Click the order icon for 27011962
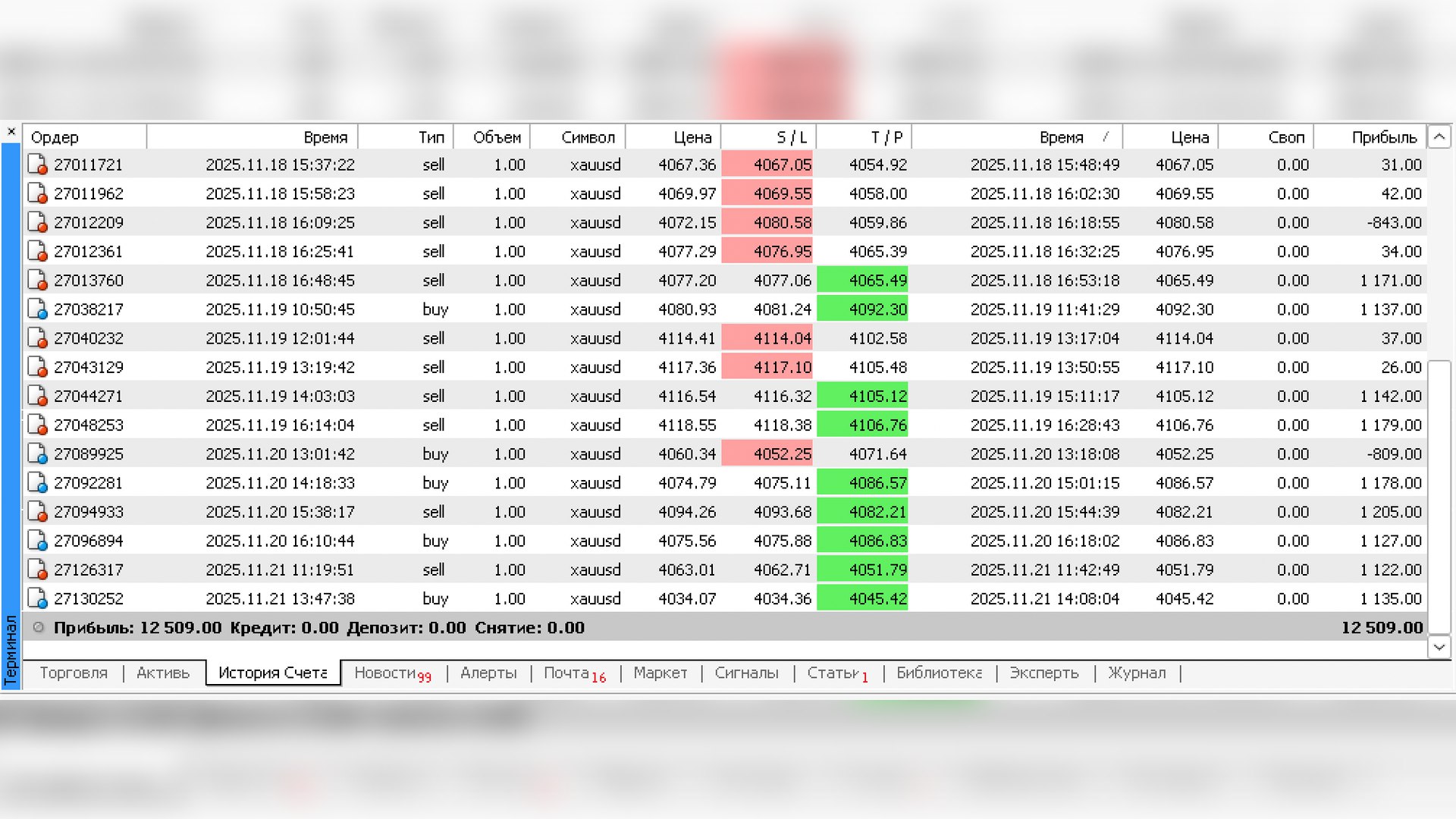 tap(38, 193)
